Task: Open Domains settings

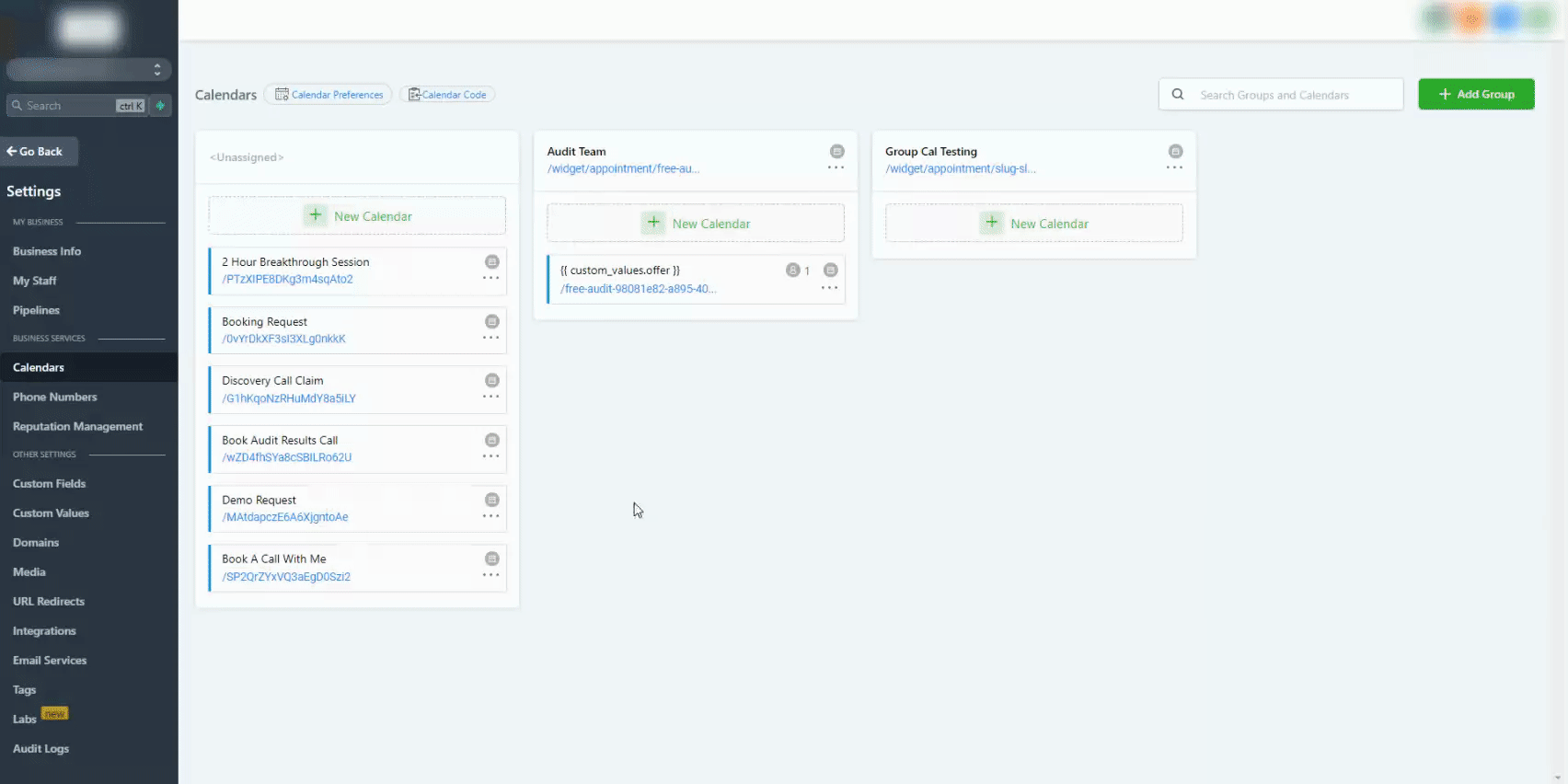Action: 36,542
